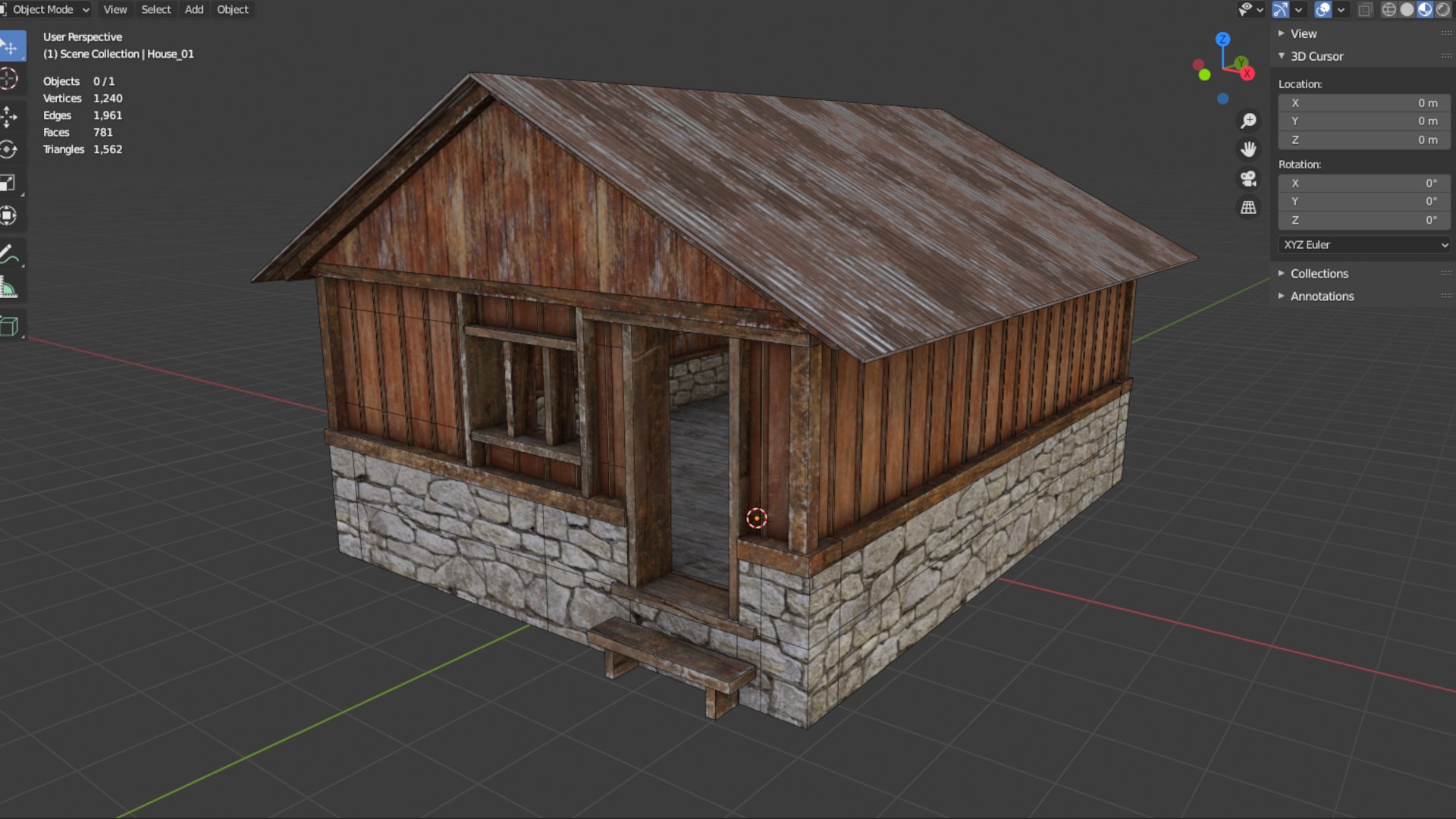Click the cursor Rotation Y field
This screenshot has height=819, width=1456.
coord(1364,202)
